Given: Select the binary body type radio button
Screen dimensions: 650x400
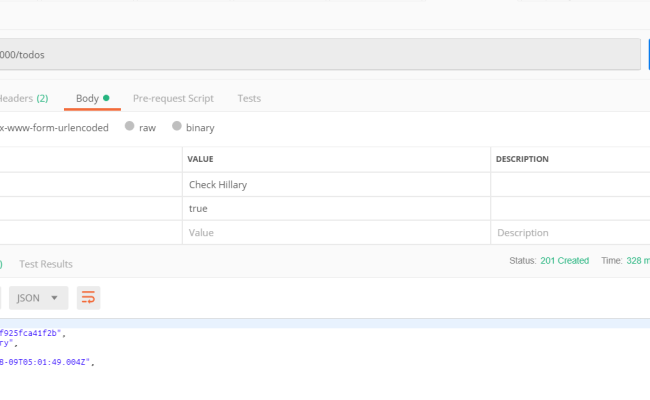Looking at the screenshot, I should coord(177,126).
